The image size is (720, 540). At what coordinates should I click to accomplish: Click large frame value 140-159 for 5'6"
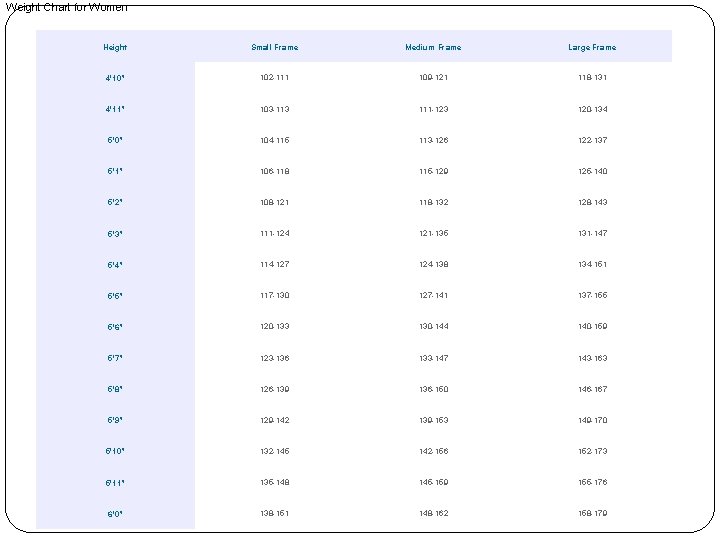(592, 326)
